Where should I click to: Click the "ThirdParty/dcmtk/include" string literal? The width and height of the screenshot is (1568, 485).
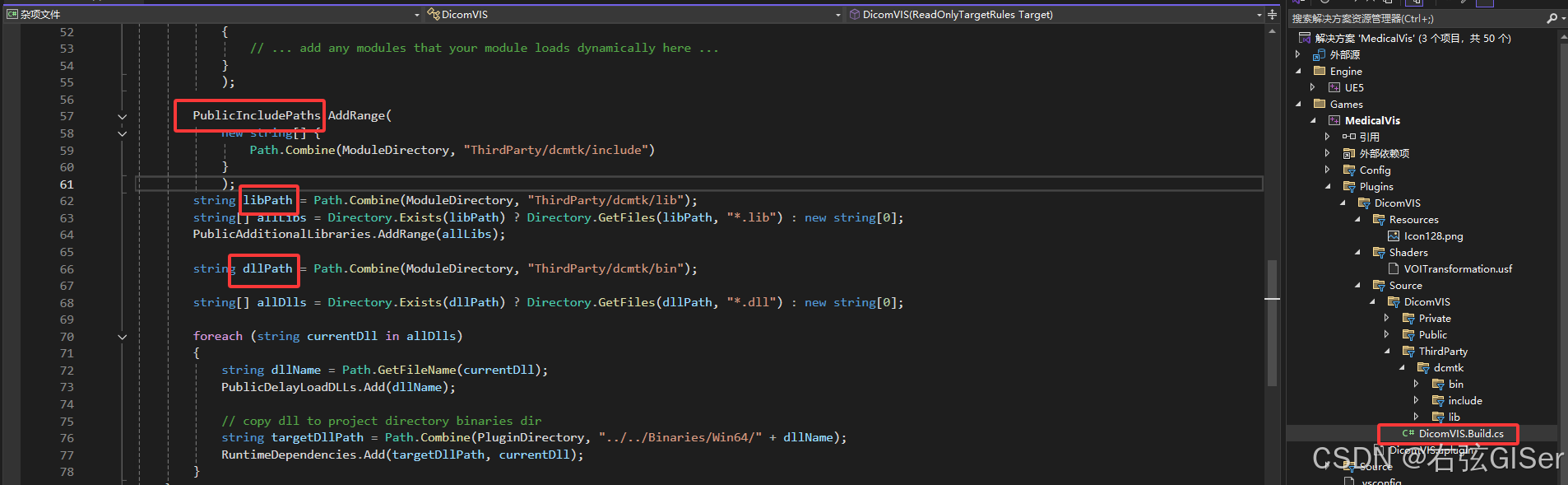[x=555, y=150]
